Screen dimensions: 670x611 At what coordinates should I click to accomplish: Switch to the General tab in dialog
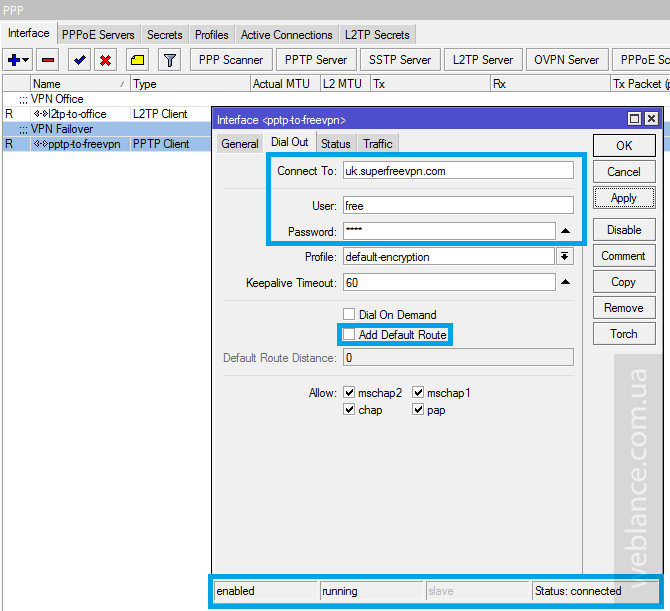coord(240,144)
